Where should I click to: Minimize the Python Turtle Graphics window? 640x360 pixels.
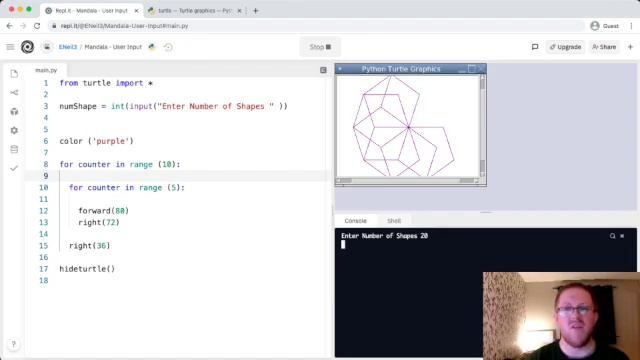(462, 69)
